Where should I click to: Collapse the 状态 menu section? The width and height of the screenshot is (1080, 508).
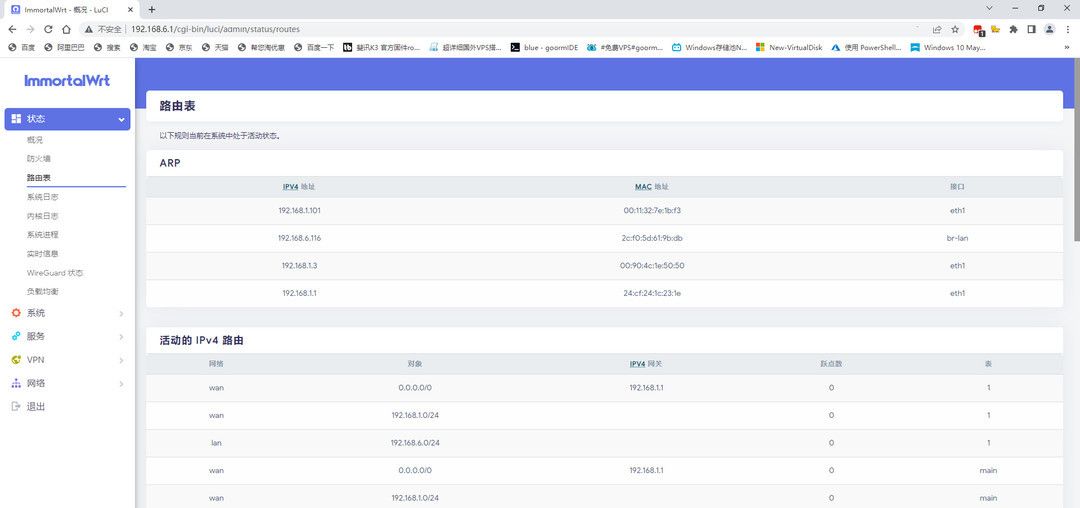[x=122, y=119]
